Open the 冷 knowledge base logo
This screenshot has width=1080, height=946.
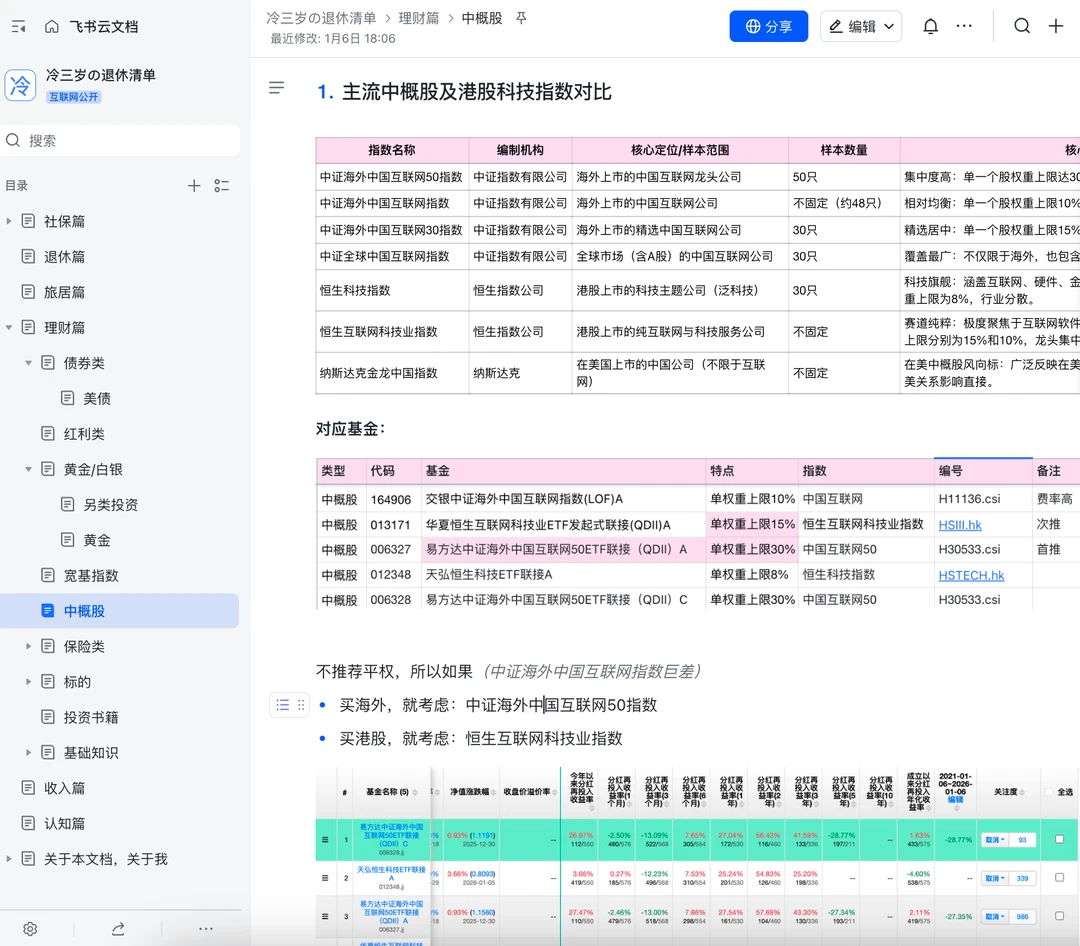pos(20,85)
